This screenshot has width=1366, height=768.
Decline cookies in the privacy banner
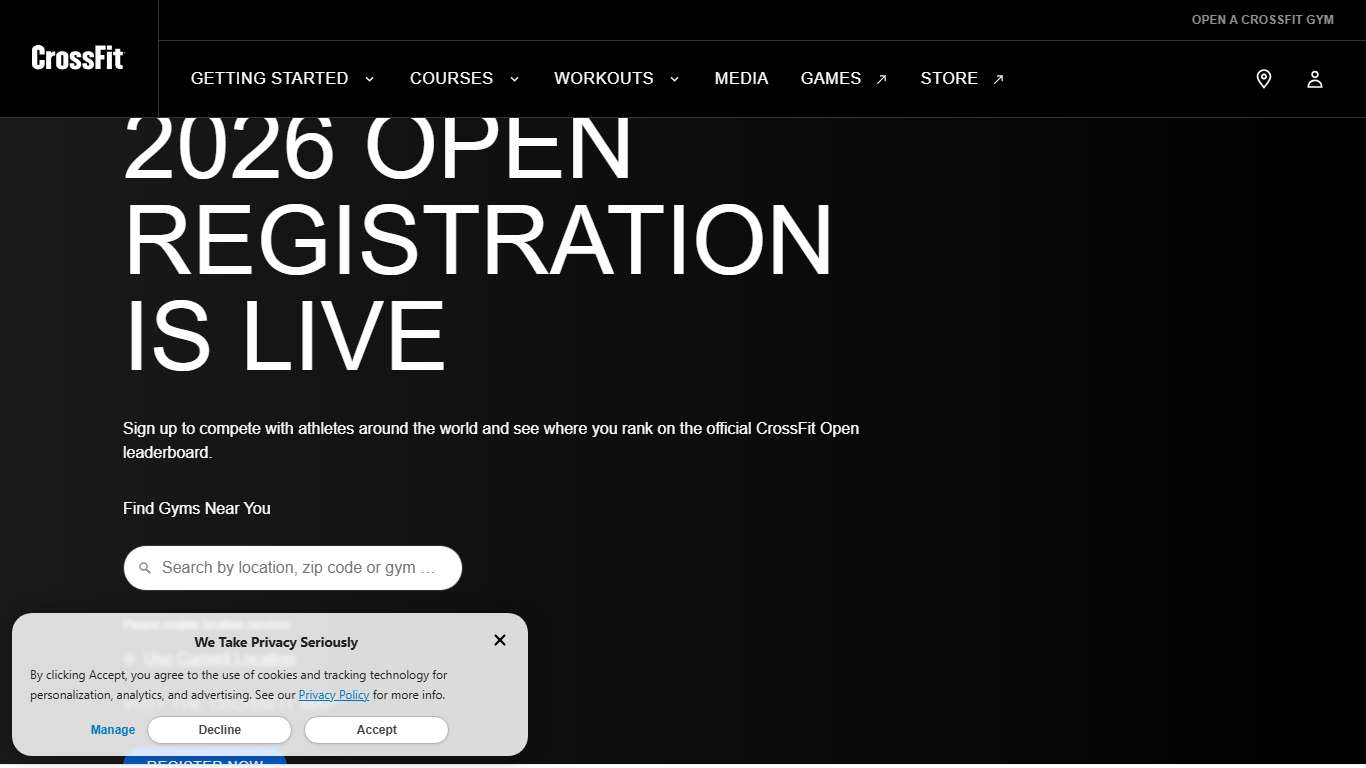click(x=219, y=730)
